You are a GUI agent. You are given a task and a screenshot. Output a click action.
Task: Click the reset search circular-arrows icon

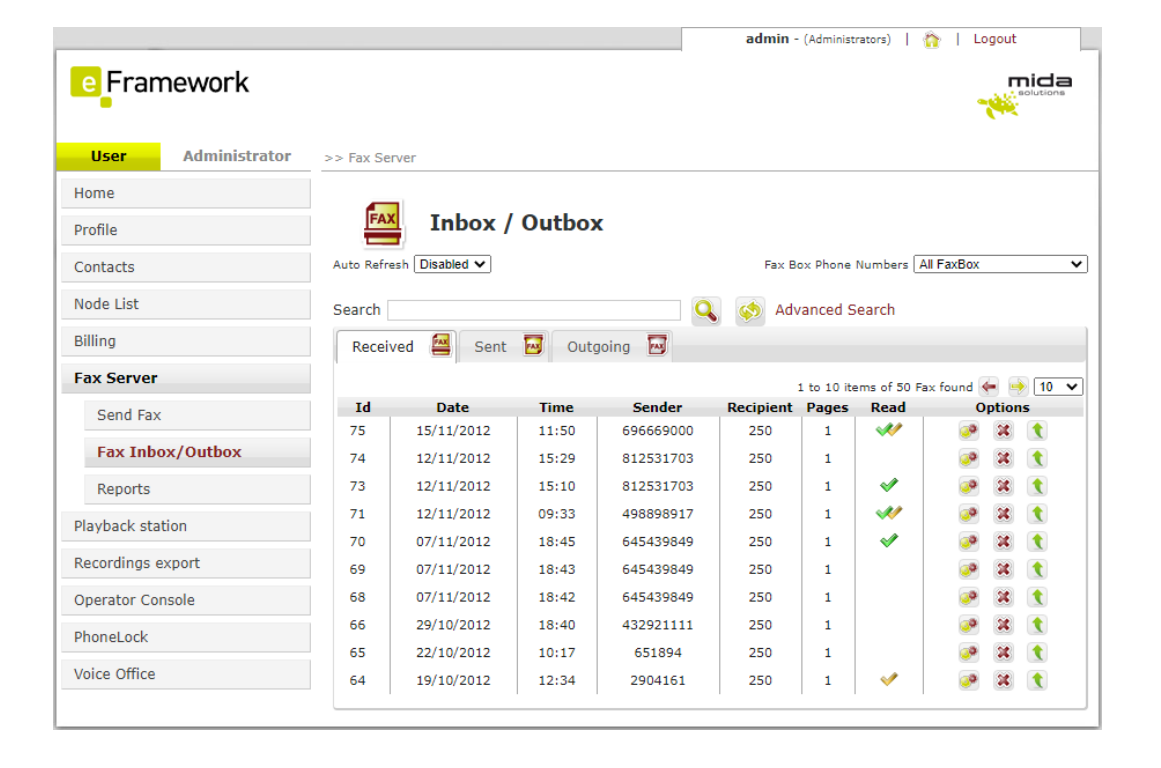pyautogui.click(x=747, y=311)
